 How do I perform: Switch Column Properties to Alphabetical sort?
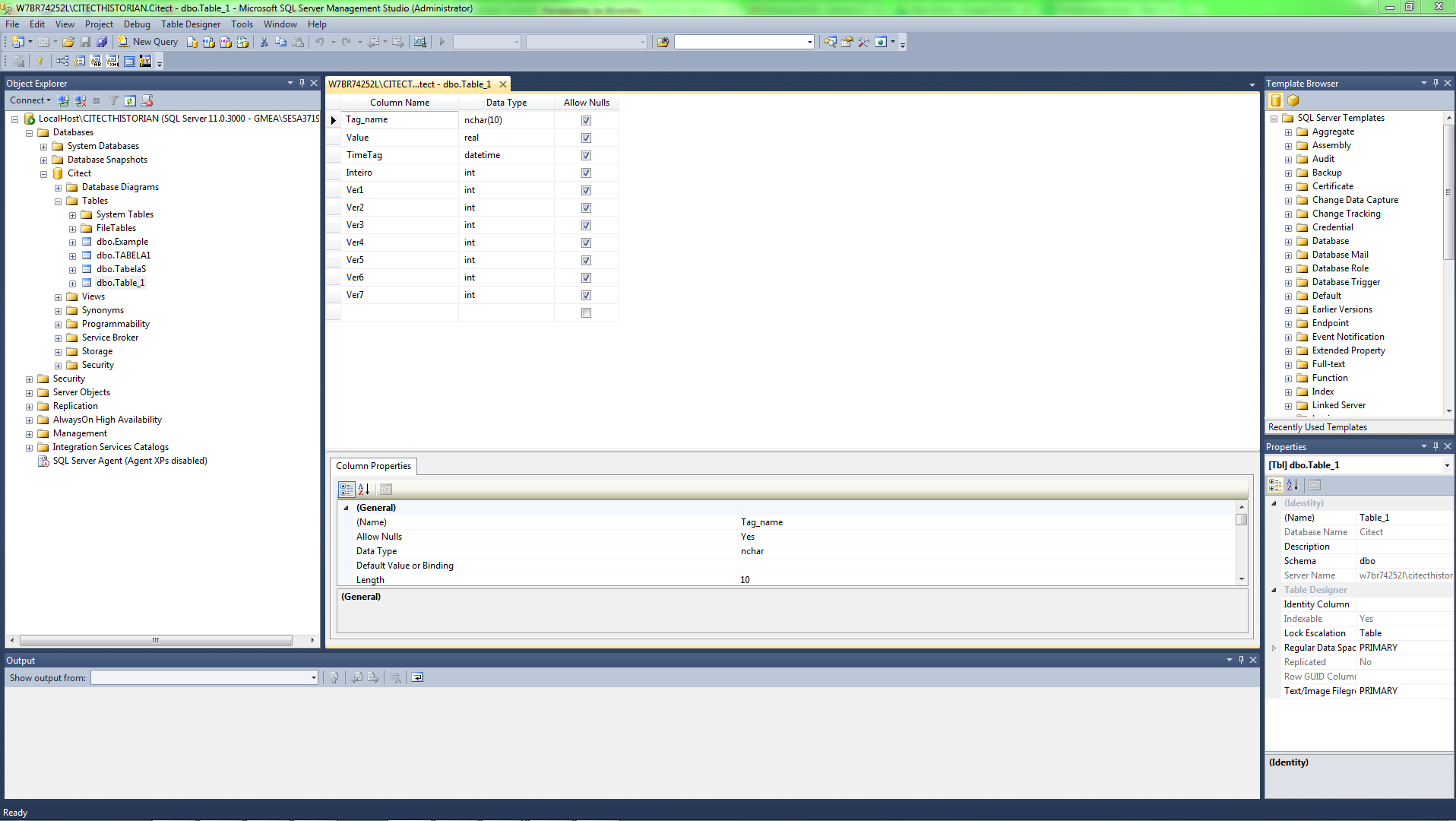[x=364, y=490]
